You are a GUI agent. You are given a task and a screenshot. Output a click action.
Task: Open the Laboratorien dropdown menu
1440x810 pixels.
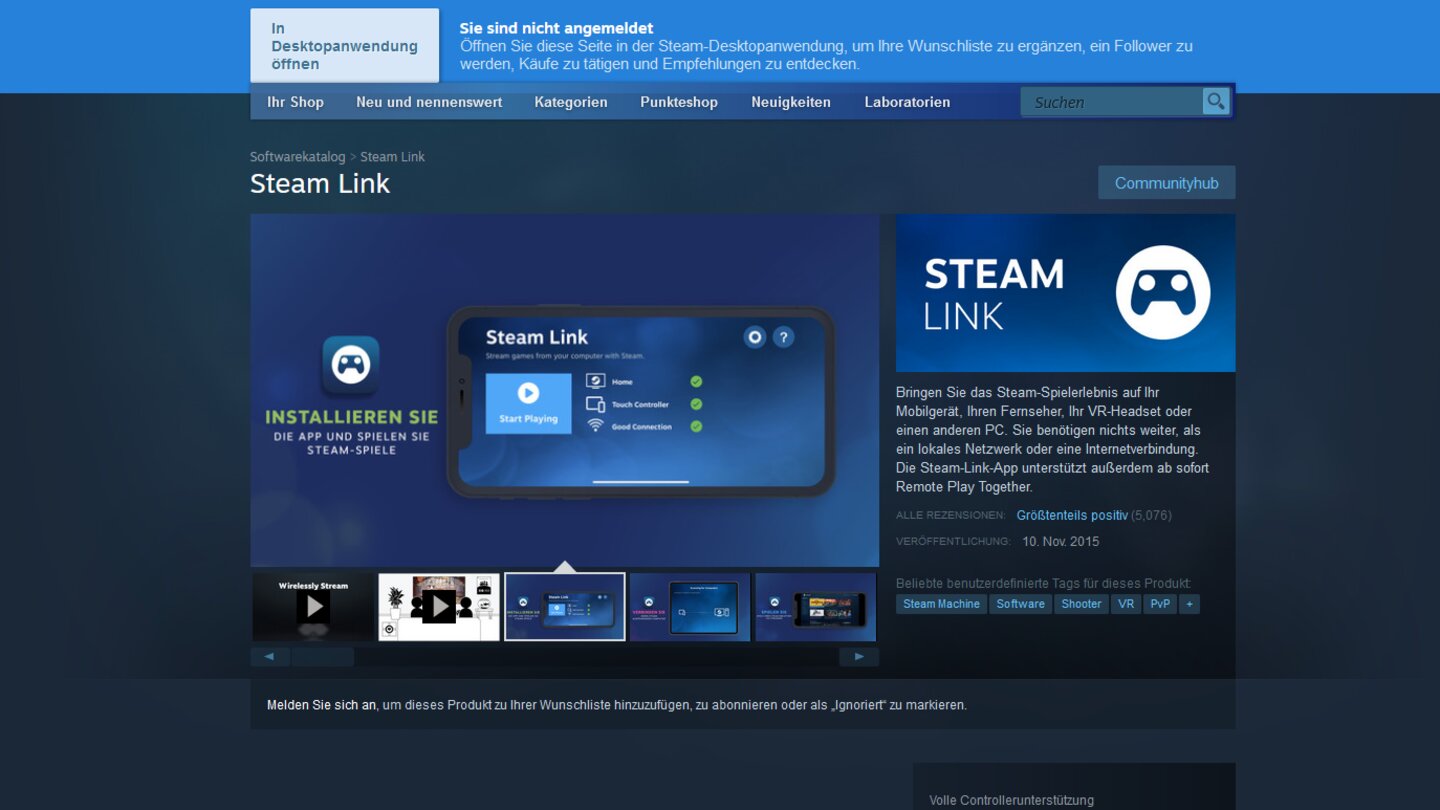[907, 101]
